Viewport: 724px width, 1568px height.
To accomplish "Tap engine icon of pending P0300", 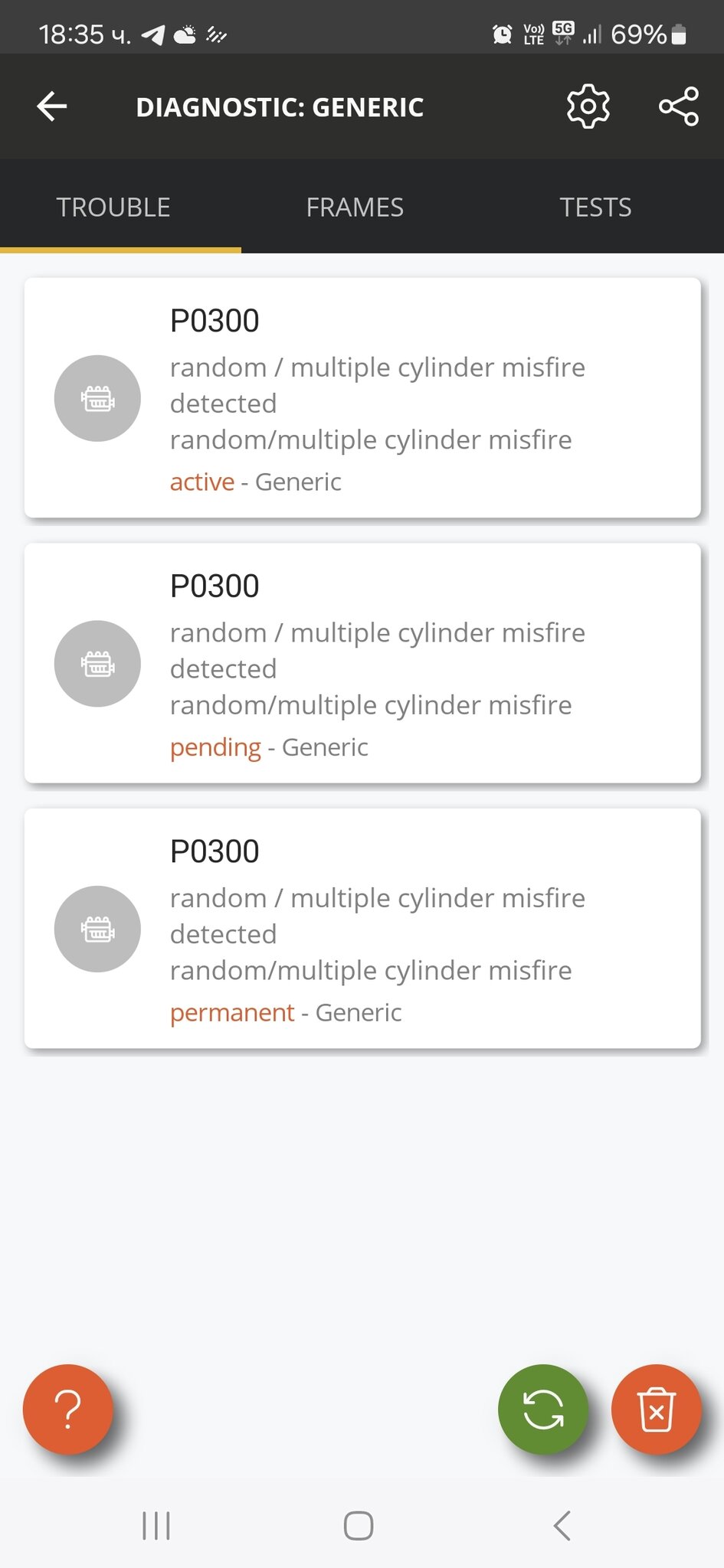I will (97, 664).
